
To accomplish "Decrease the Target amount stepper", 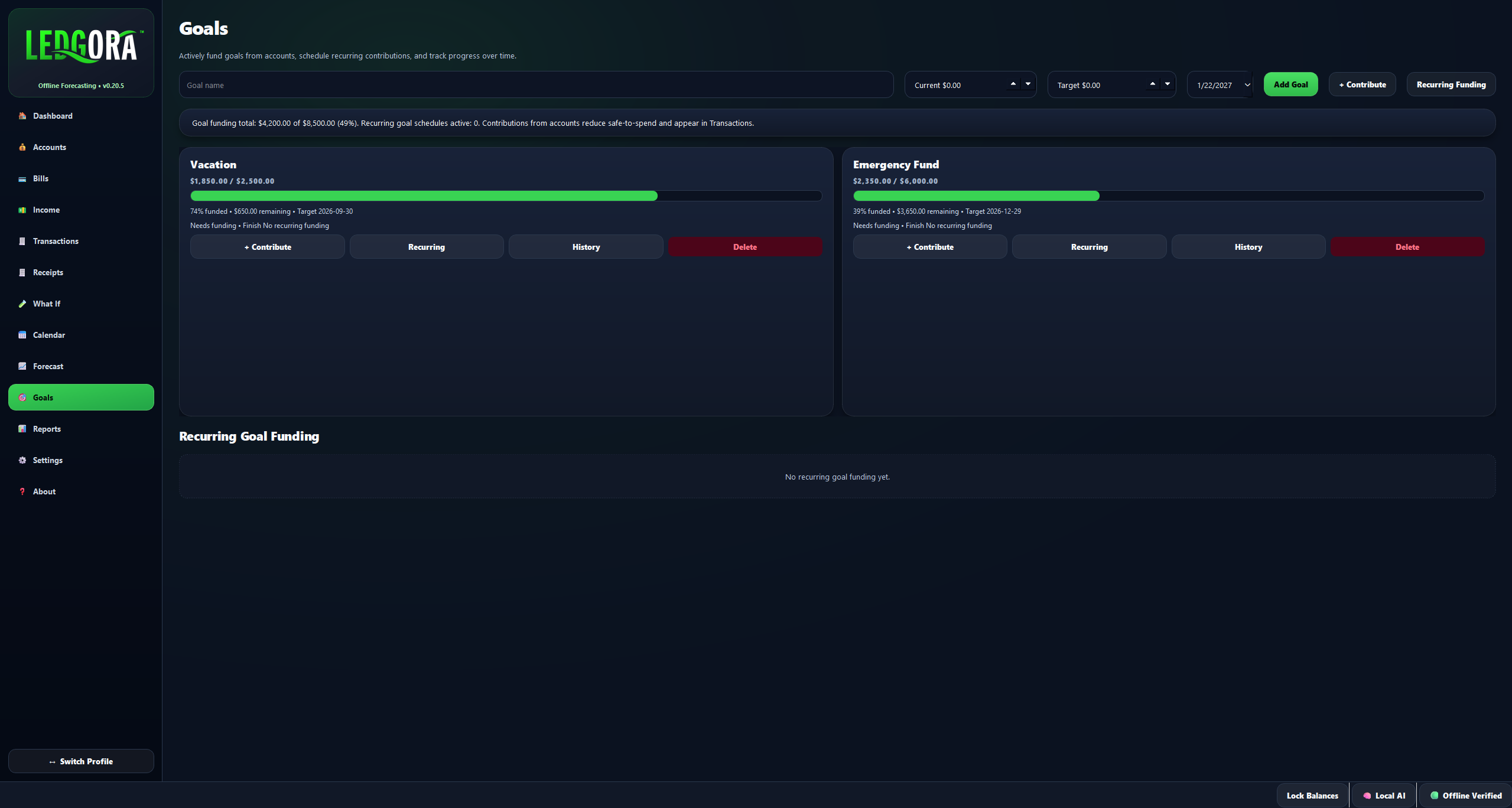I will point(1168,84).
